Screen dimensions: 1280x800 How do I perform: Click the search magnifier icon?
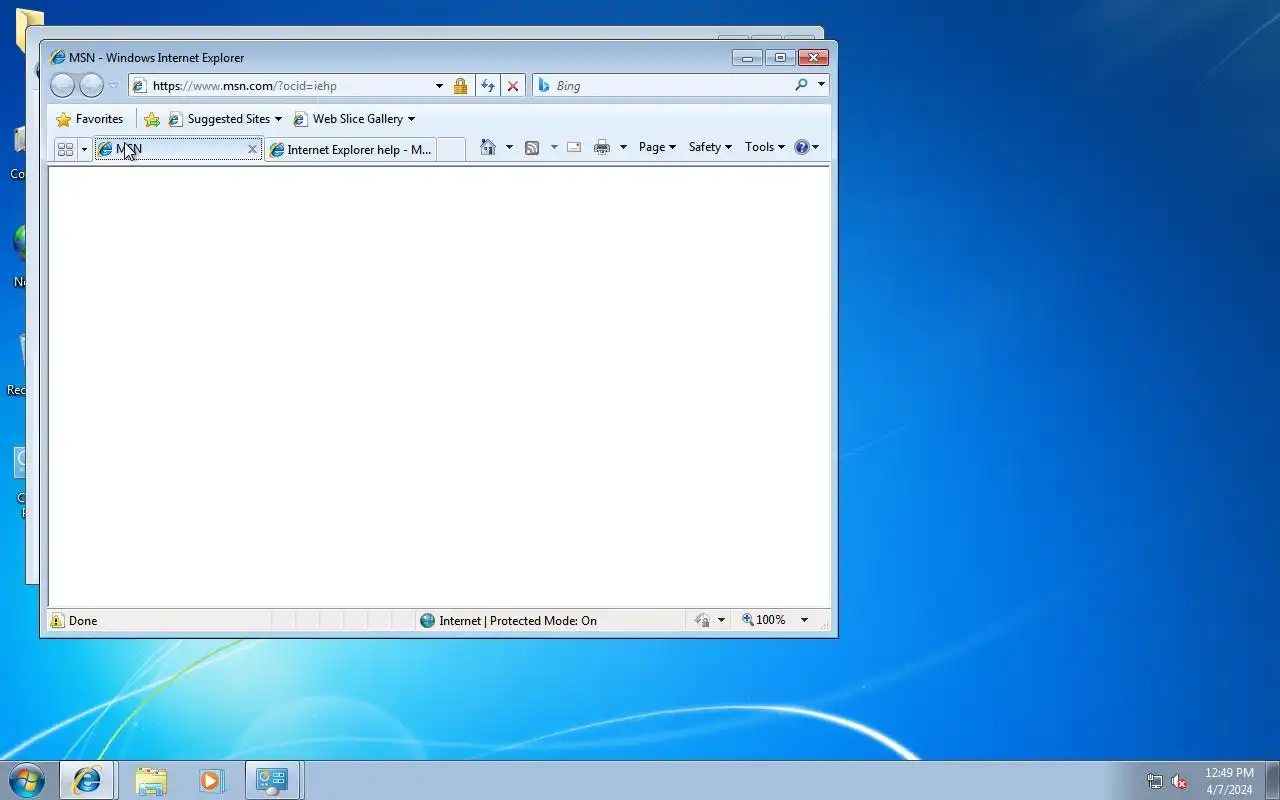click(x=801, y=85)
